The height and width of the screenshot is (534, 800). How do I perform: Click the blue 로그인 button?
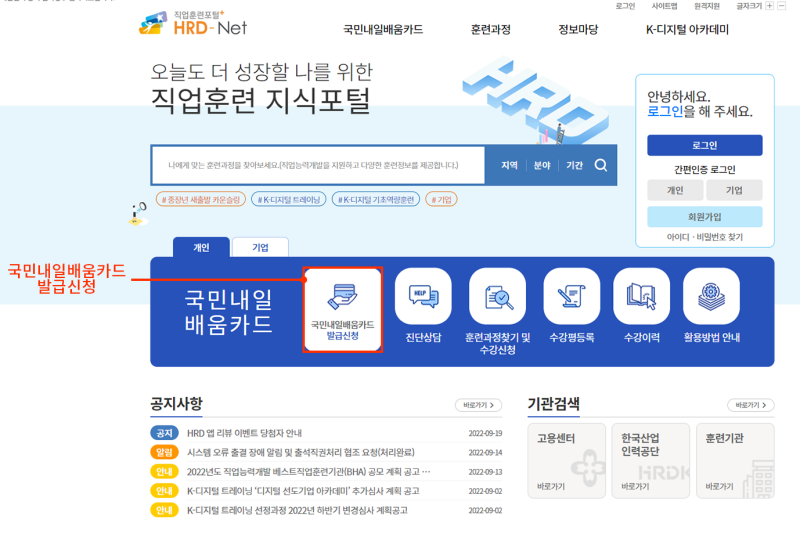click(705, 145)
